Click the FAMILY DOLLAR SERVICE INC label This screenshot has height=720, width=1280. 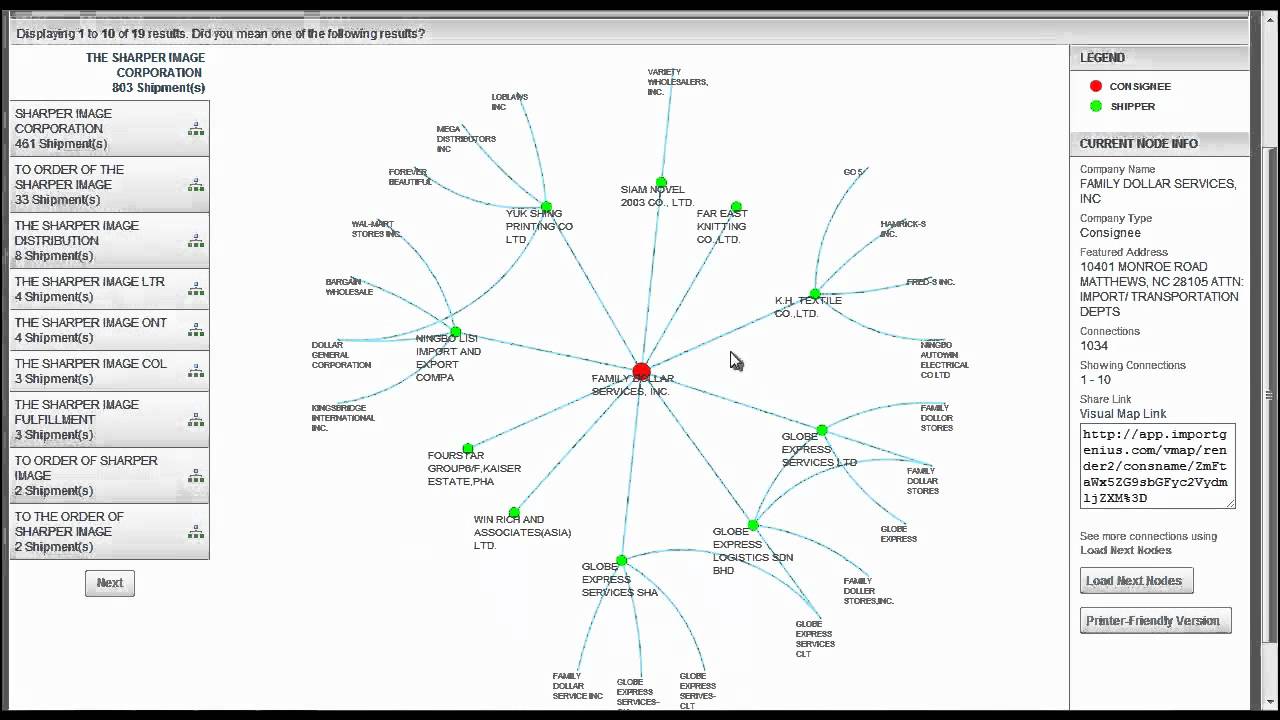coord(578,686)
